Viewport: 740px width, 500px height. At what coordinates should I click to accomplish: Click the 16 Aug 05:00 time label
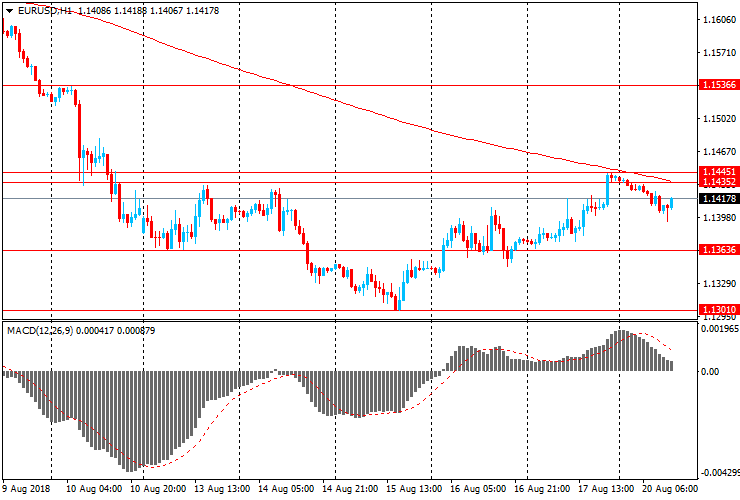[478, 489]
